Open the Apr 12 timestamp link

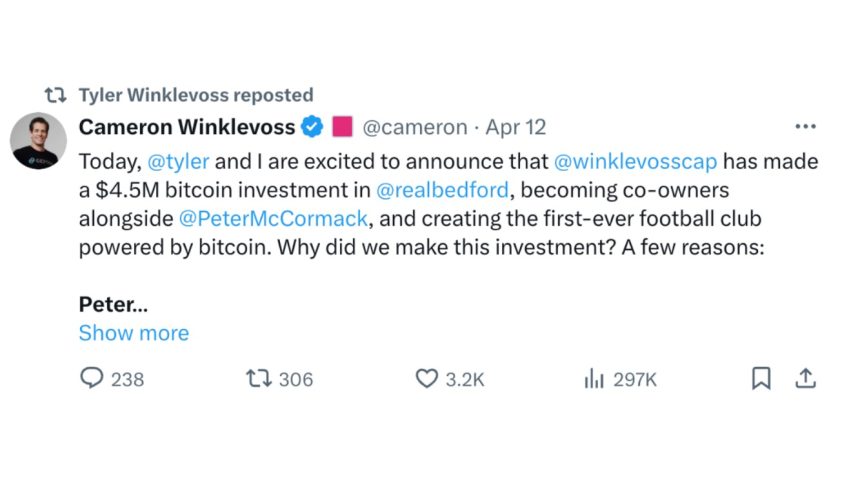[x=516, y=127]
